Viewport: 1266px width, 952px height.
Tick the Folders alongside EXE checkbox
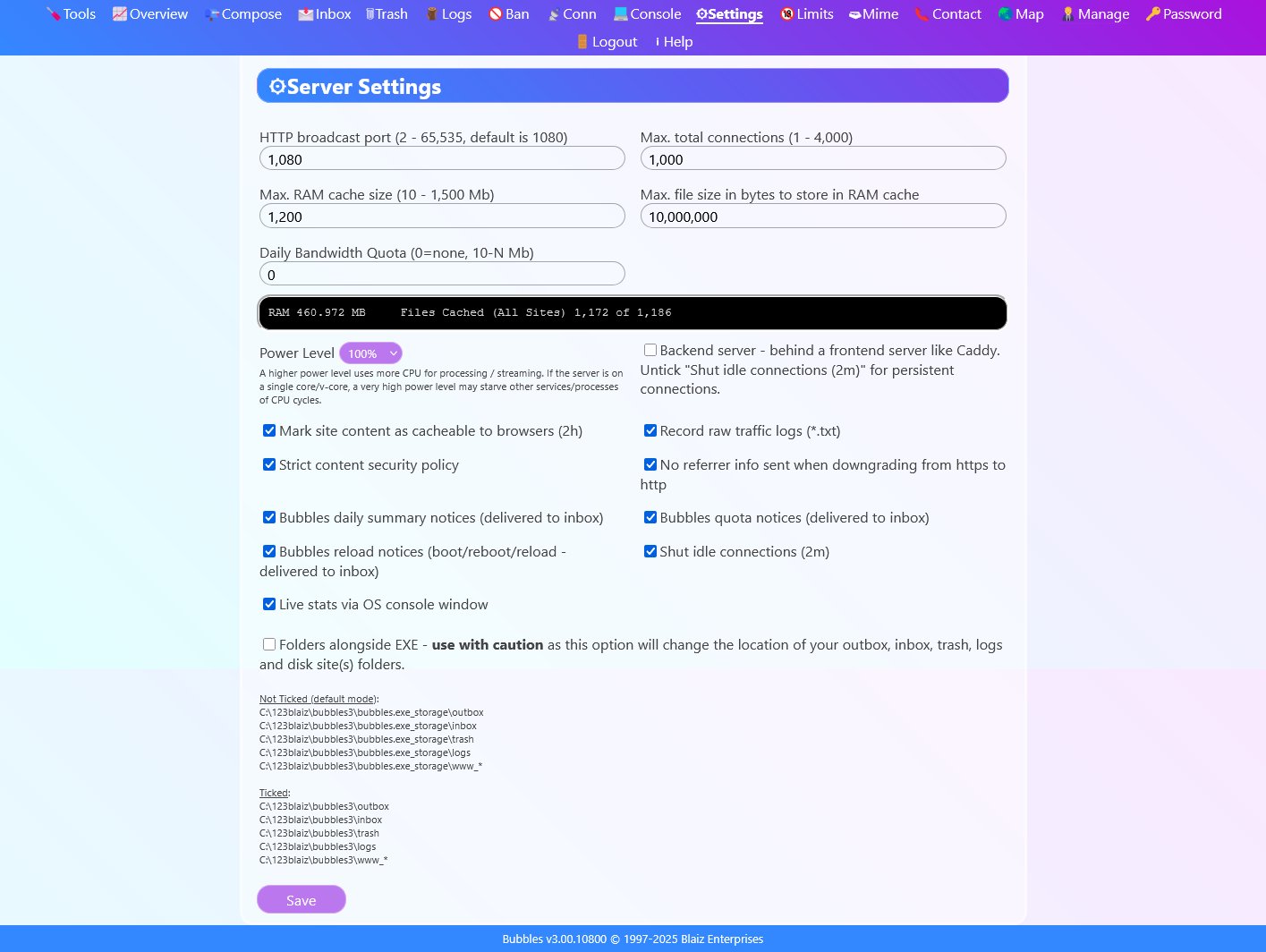tap(269, 644)
